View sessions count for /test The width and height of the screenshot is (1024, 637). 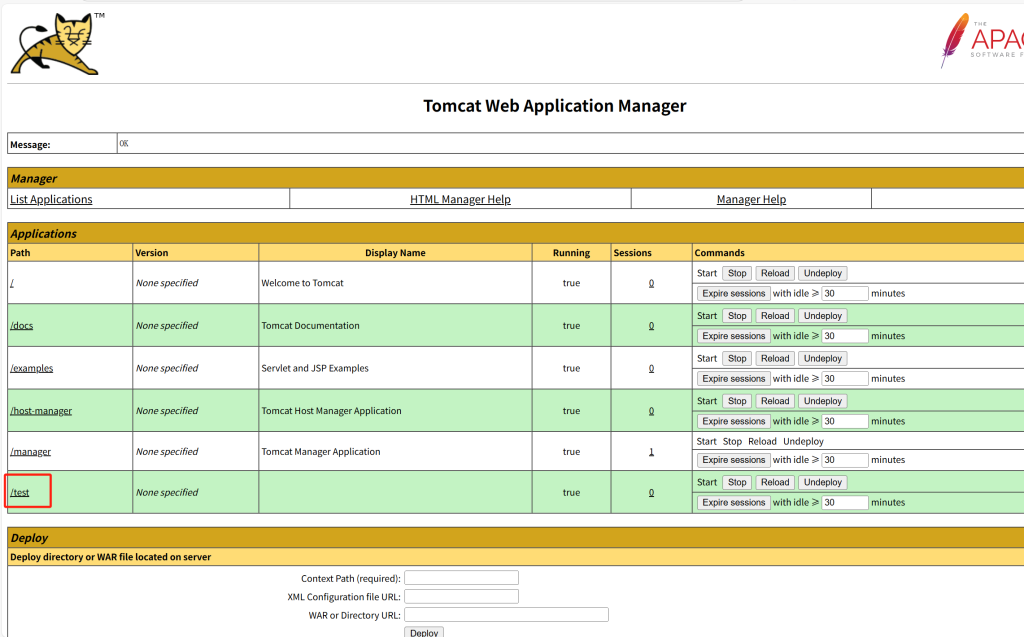tap(651, 492)
